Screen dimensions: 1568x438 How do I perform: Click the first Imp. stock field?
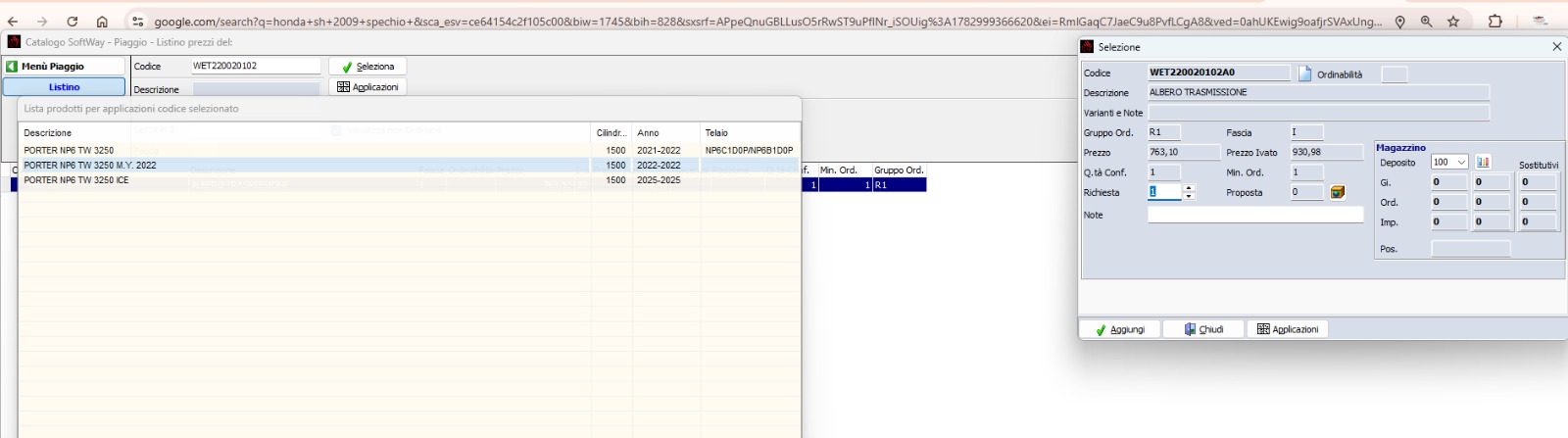tap(1448, 222)
